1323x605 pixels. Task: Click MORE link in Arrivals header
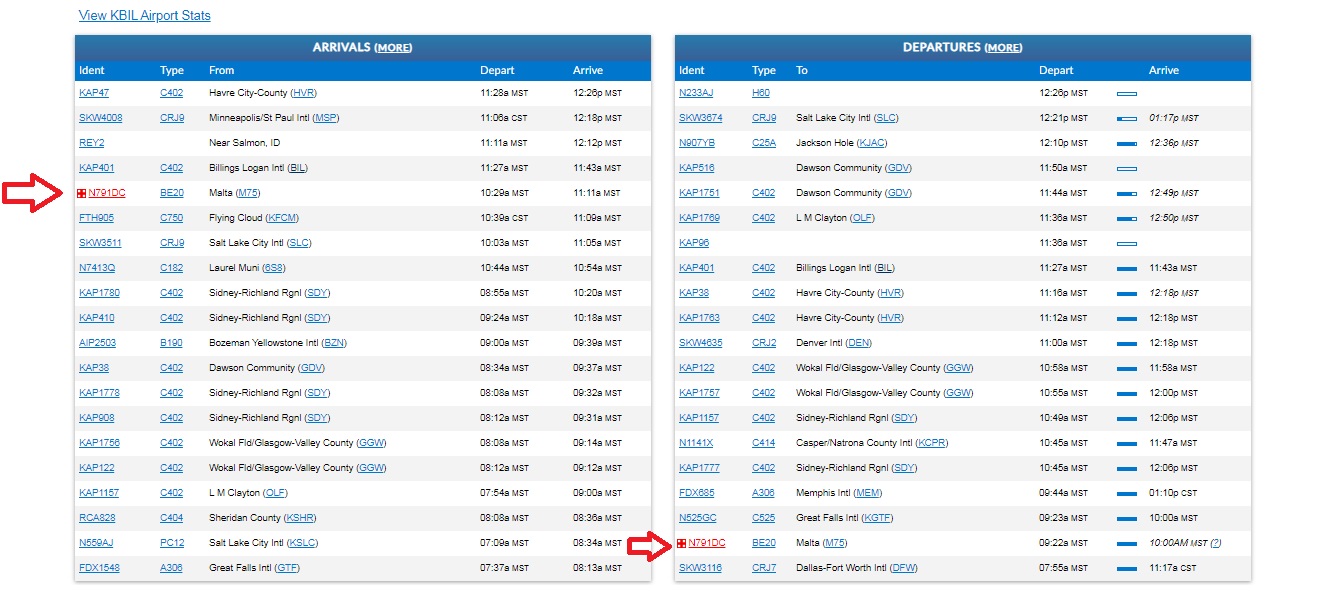tap(393, 48)
